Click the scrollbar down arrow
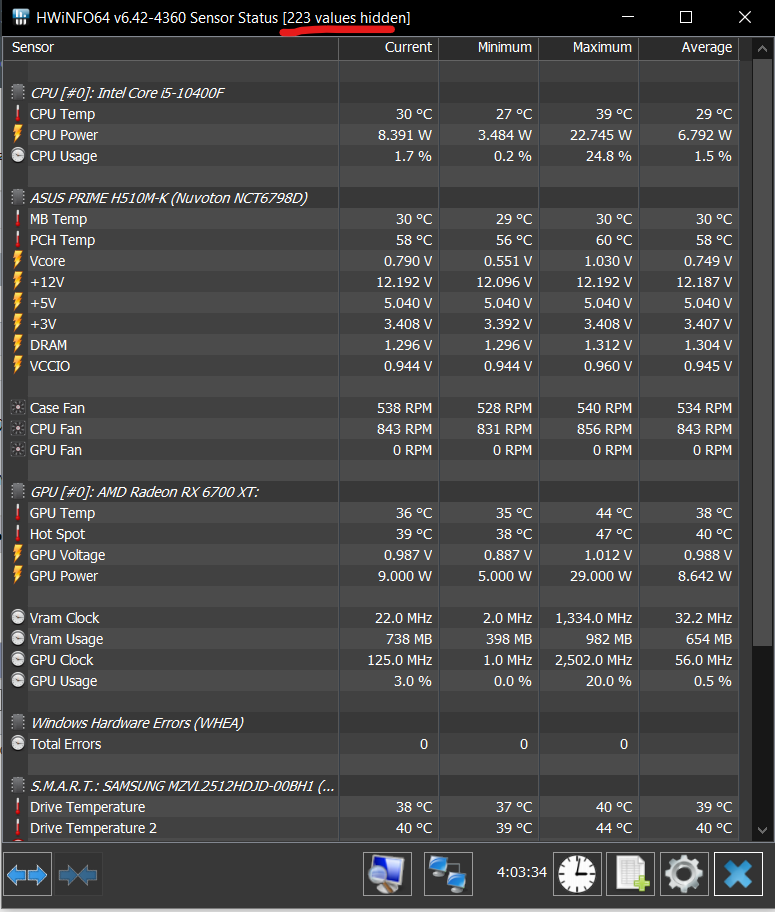 pyautogui.click(x=762, y=830)
